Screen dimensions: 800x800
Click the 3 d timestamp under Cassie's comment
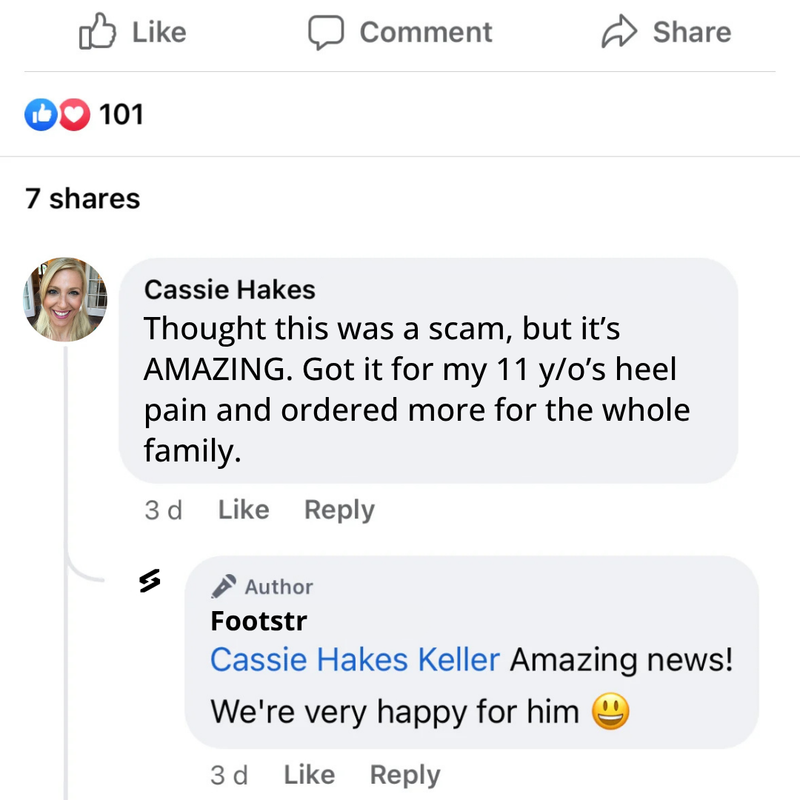tap(164, 510)
